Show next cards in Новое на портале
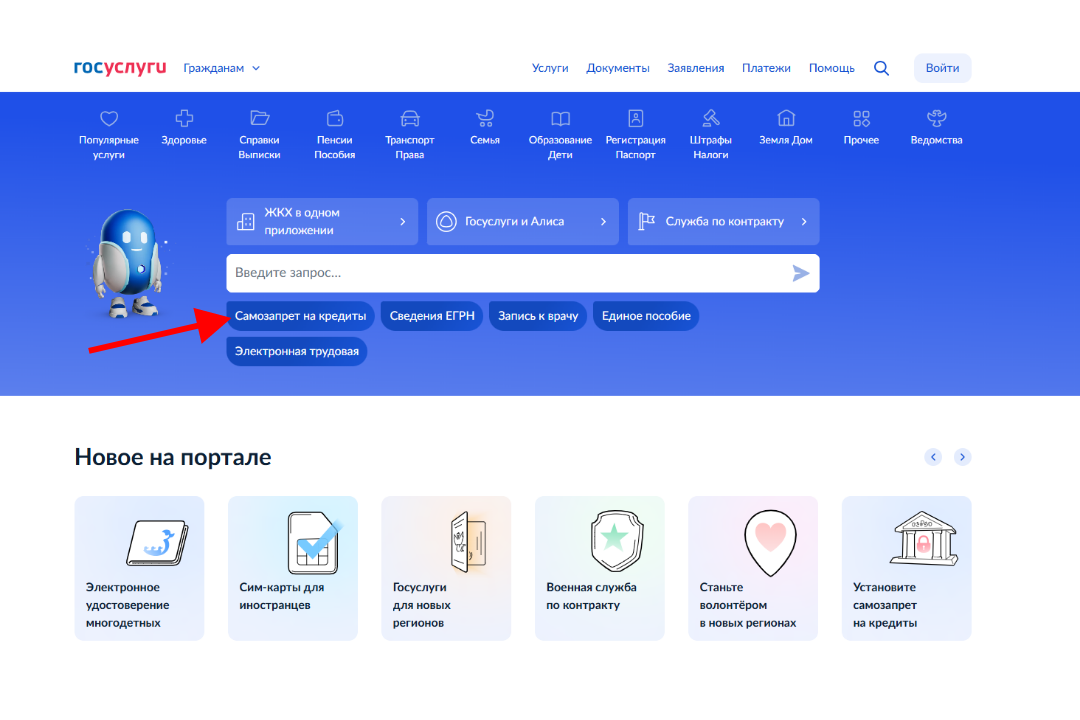Viewport: 1080px width, 720px height. click(x=962, y=457)
